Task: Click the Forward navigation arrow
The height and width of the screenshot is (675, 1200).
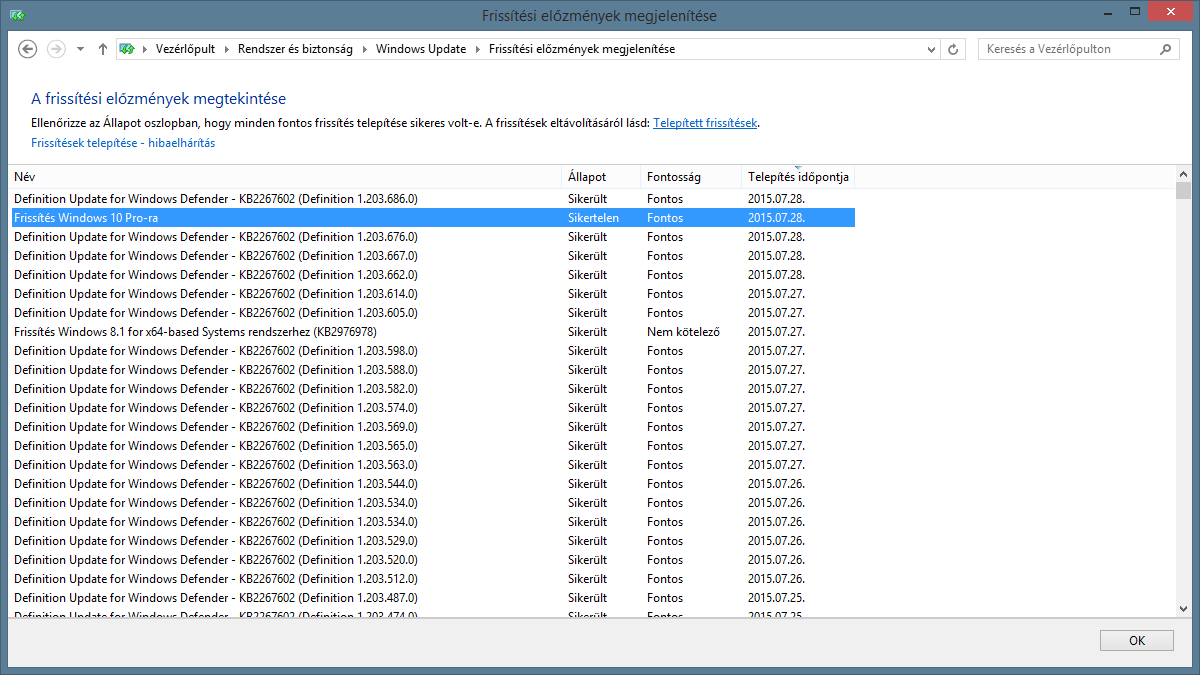Action: coord(57,49)
